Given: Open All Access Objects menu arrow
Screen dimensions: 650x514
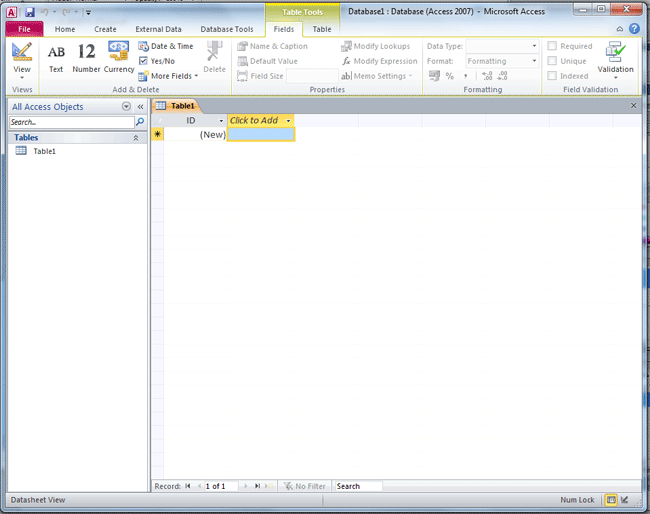Looking at the screenshot, I should pyautogui.click(x=126, y=107).
